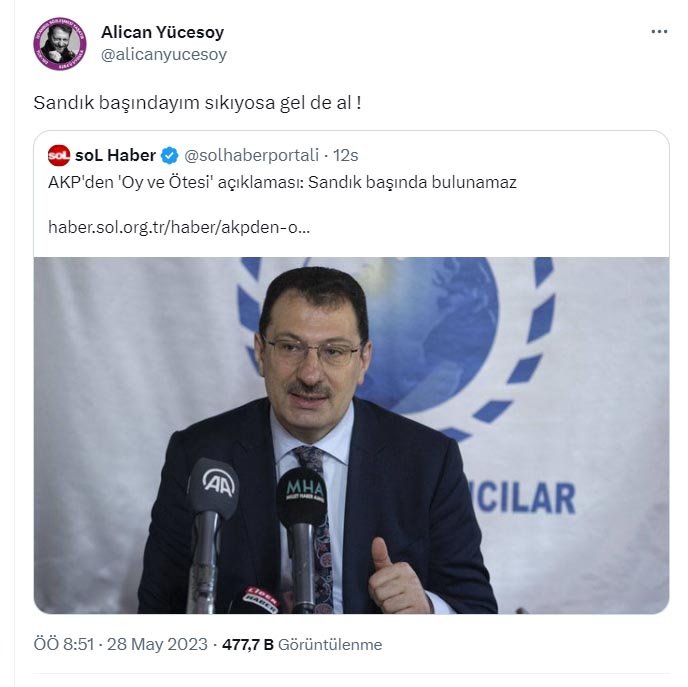
Task: Open the quoted tweet press conference photo
Action: coord(351,435)
